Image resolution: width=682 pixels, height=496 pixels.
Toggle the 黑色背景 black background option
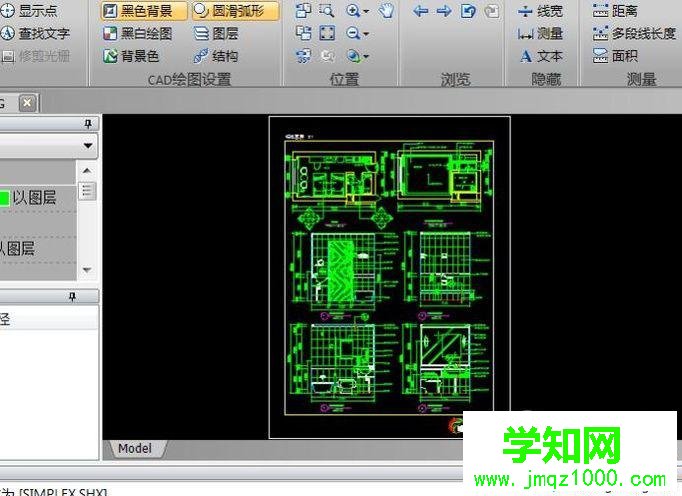pyautogui.click(x=144, y=11)
